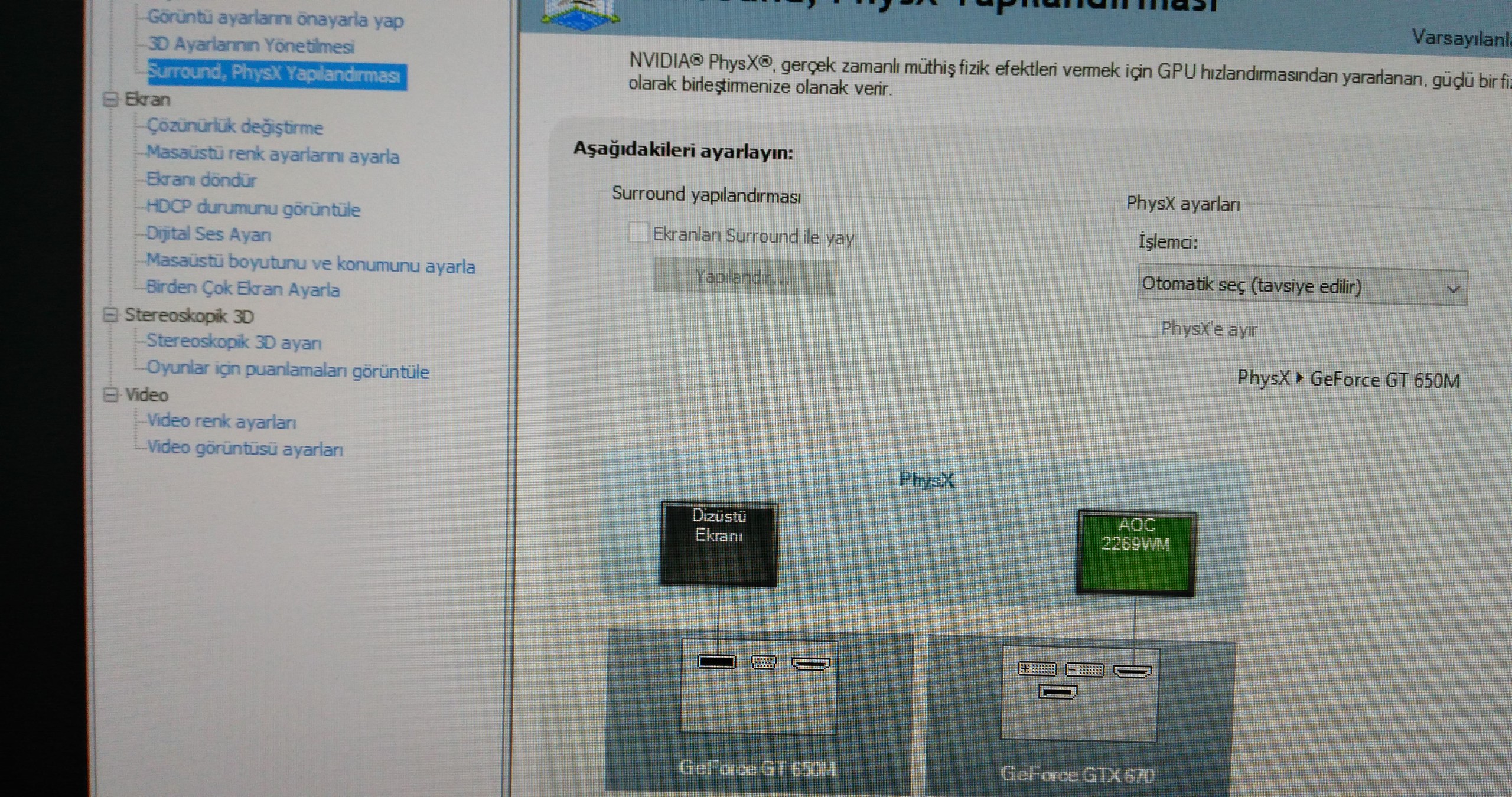This screenshot has width=1512, height=797.
Task: Click the GT 650M VGA port icon
Action: point(763,662)
